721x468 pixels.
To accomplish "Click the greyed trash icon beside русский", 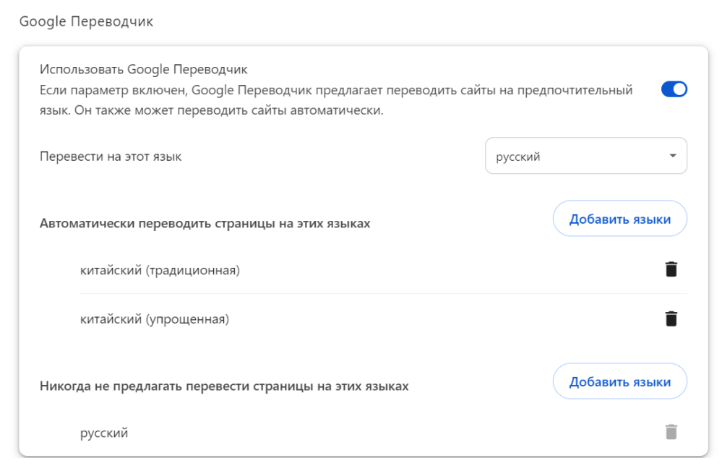I will 671,432.
